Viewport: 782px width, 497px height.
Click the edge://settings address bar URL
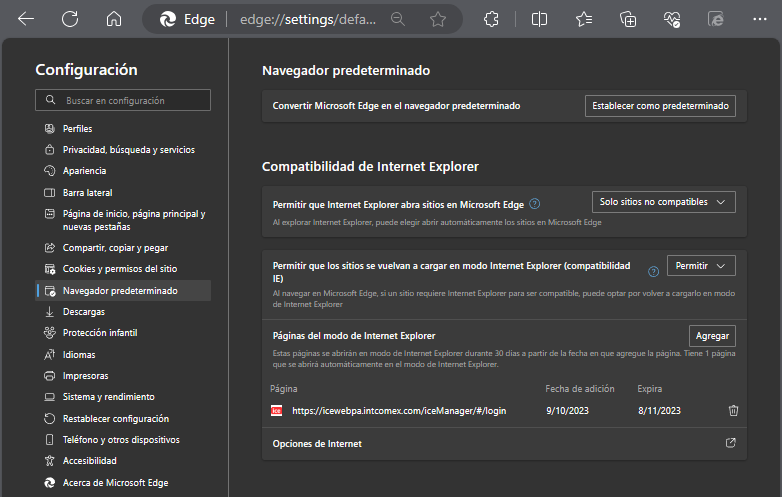308,19
